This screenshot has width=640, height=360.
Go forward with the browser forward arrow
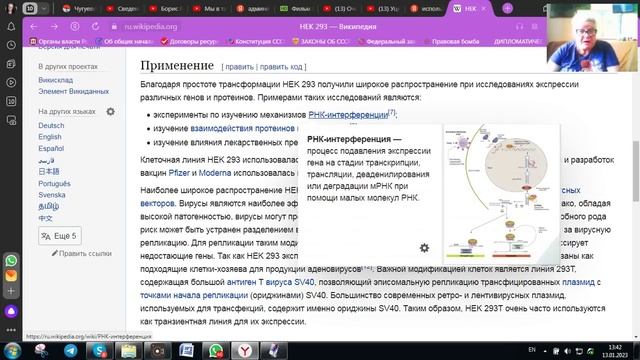point(54,27)
